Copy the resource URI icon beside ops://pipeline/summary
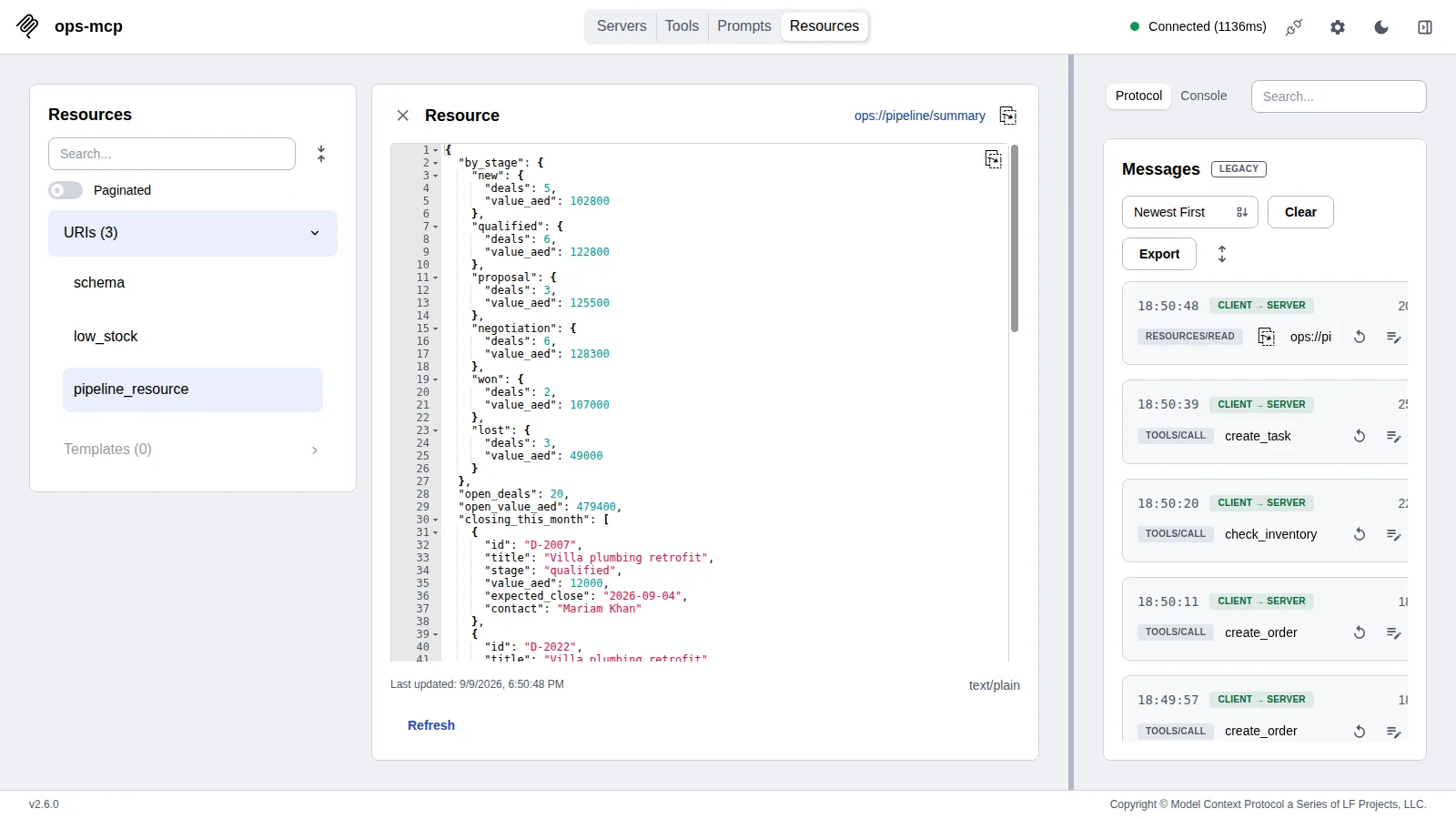 1007,116
